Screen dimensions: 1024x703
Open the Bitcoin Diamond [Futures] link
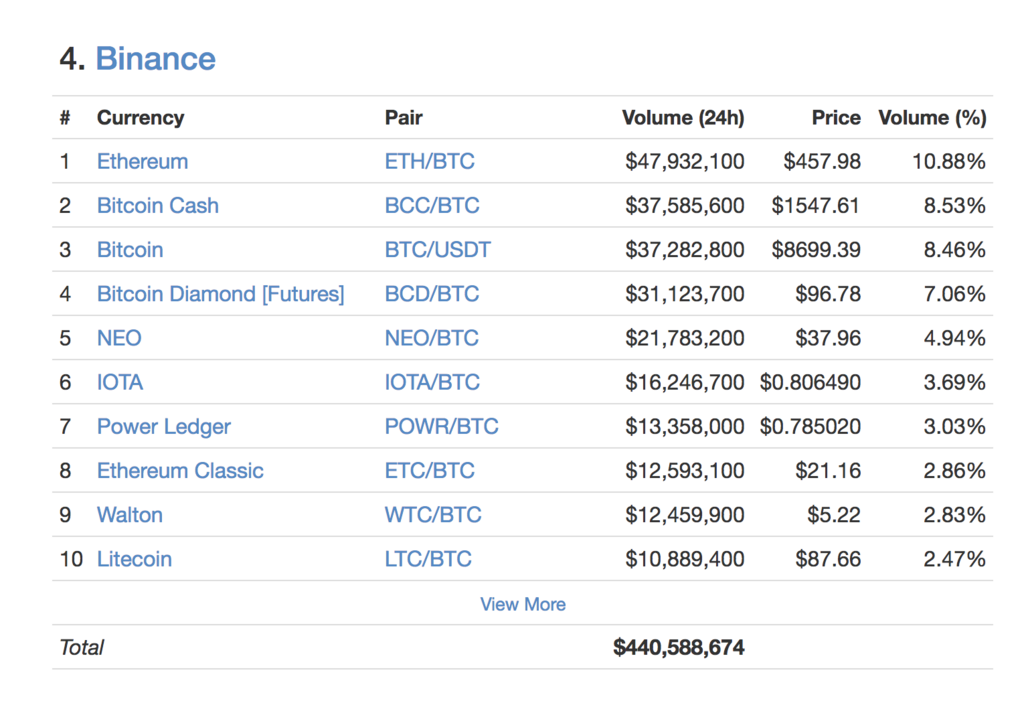pyautogui.click(x=221, y=294)
